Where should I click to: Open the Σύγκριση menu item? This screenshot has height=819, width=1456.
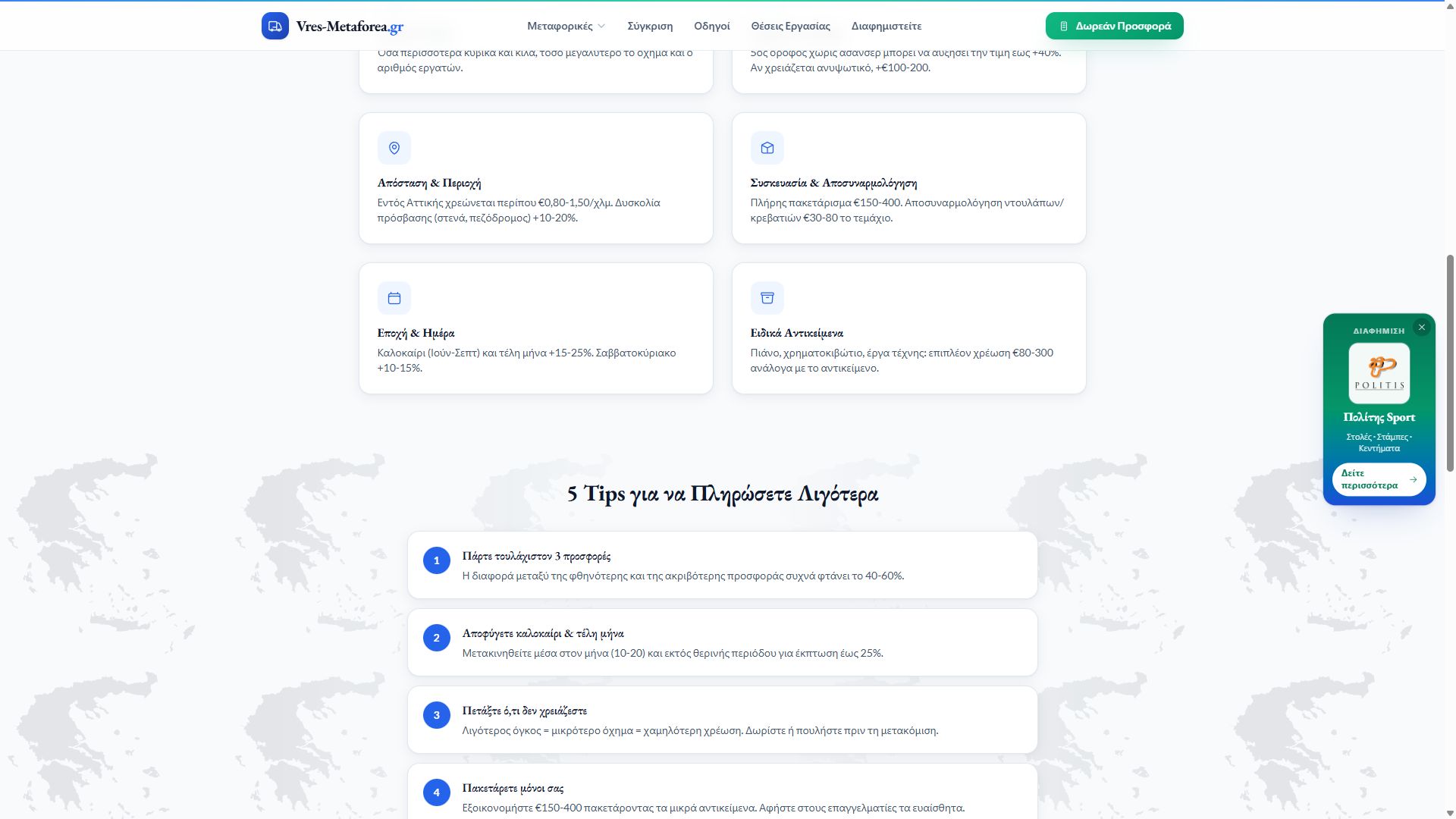(650, 26)
